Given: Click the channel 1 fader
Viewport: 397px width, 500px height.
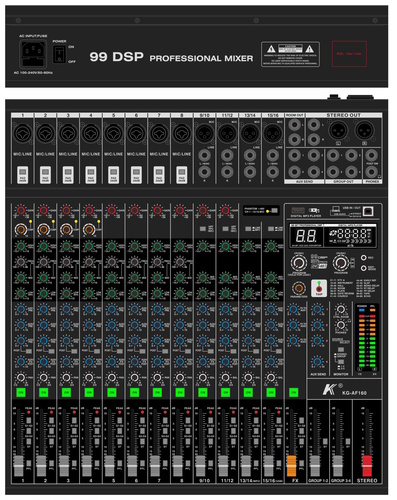Looking at the screenshot, I should pos(18,466).
